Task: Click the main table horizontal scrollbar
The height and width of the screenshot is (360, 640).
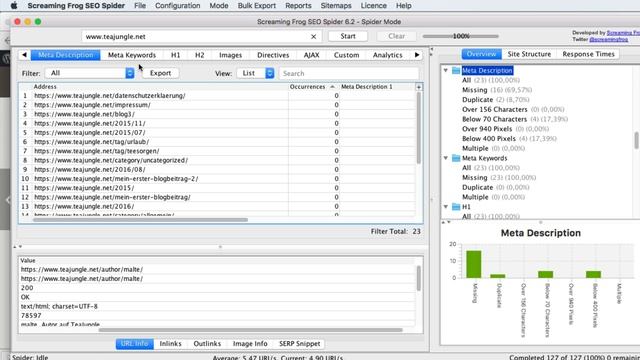Action: [140, 220]
